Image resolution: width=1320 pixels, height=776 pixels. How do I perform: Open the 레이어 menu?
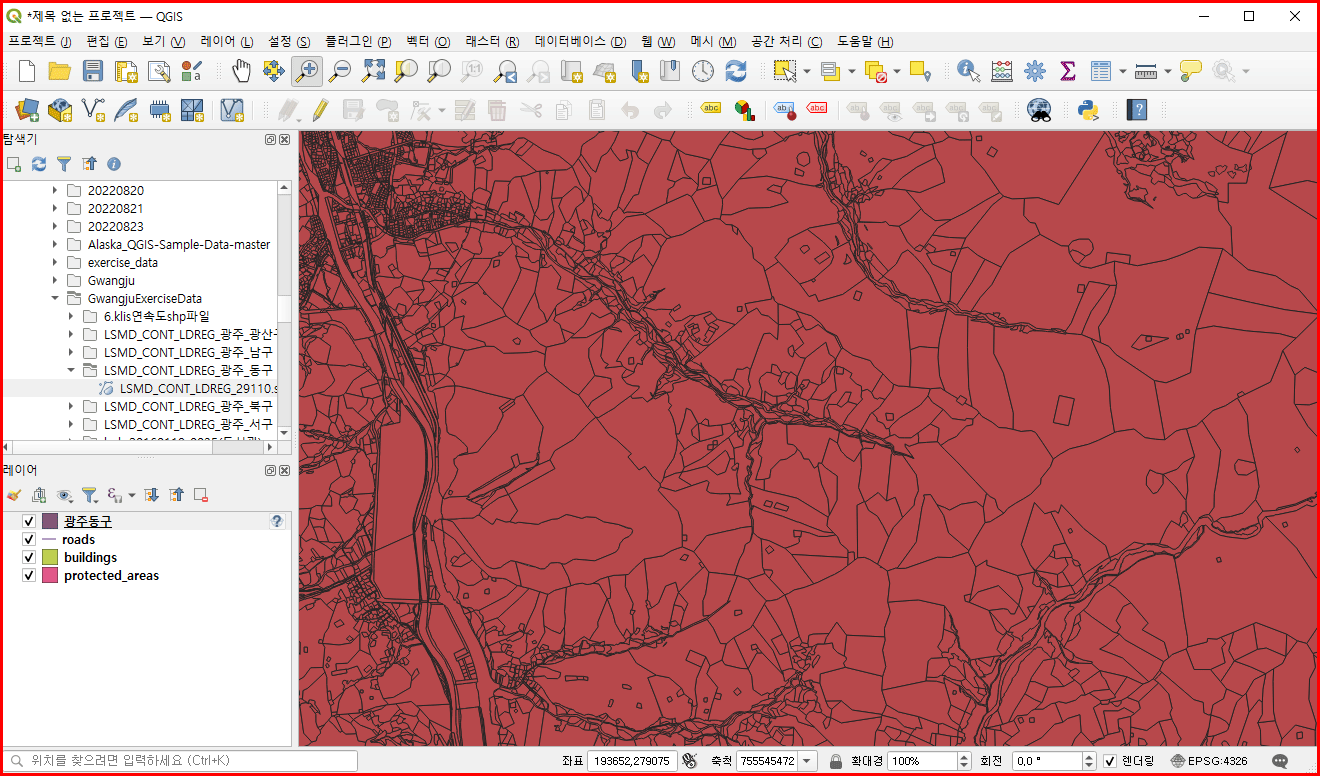[x=227, y=41]
